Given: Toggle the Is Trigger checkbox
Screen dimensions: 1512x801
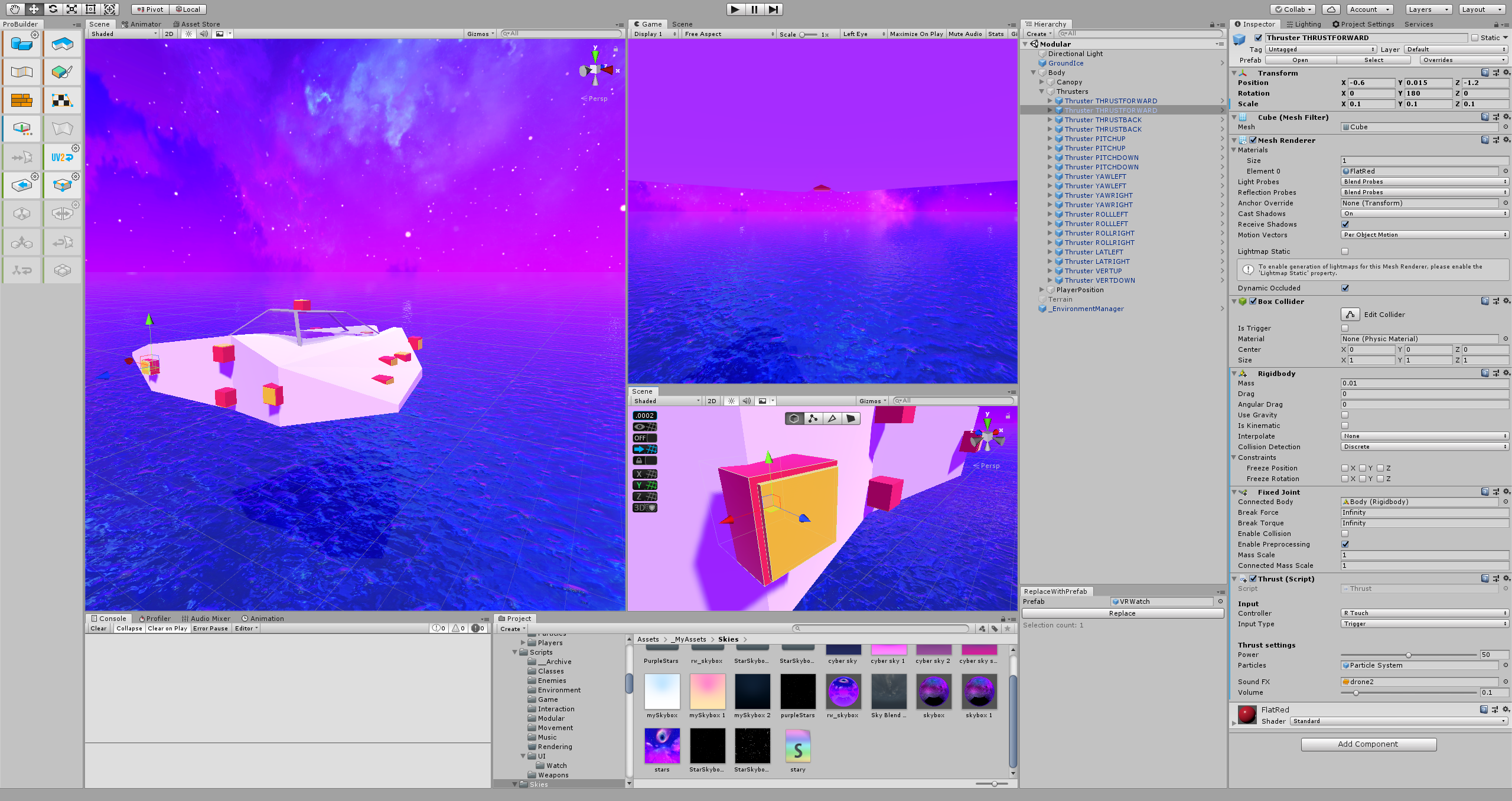Looking at the screenshot, I should point(1345,328).
